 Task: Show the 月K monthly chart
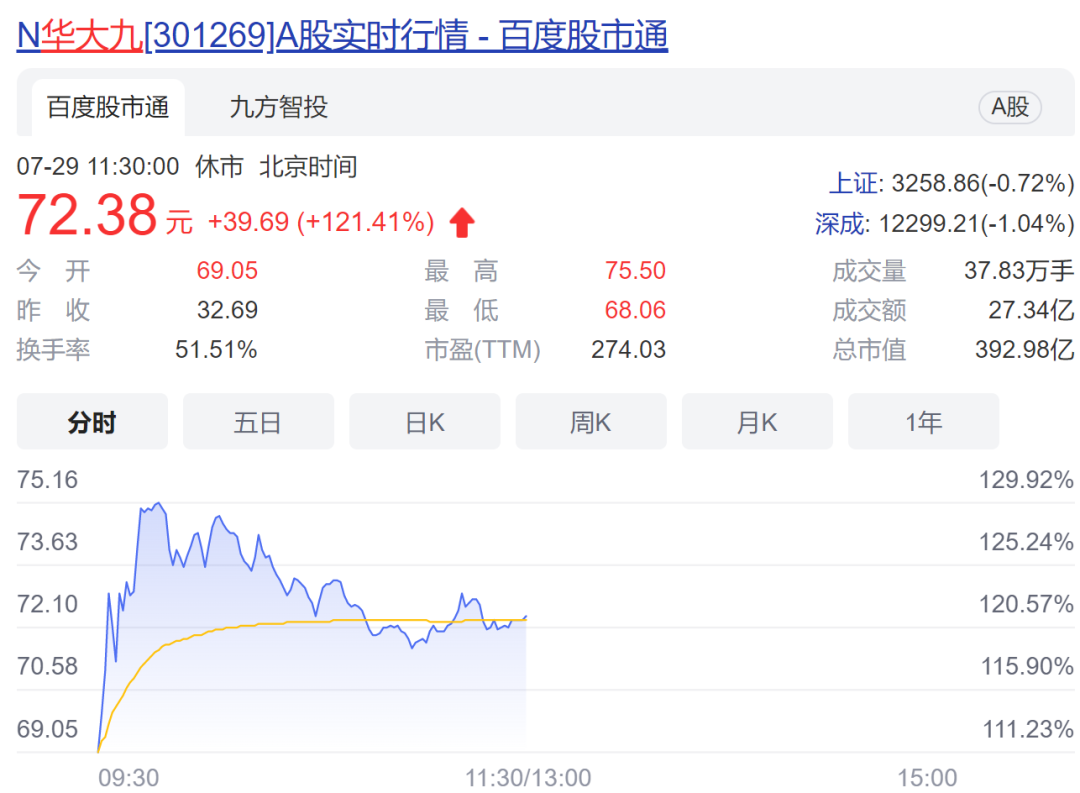click(757, 421)
